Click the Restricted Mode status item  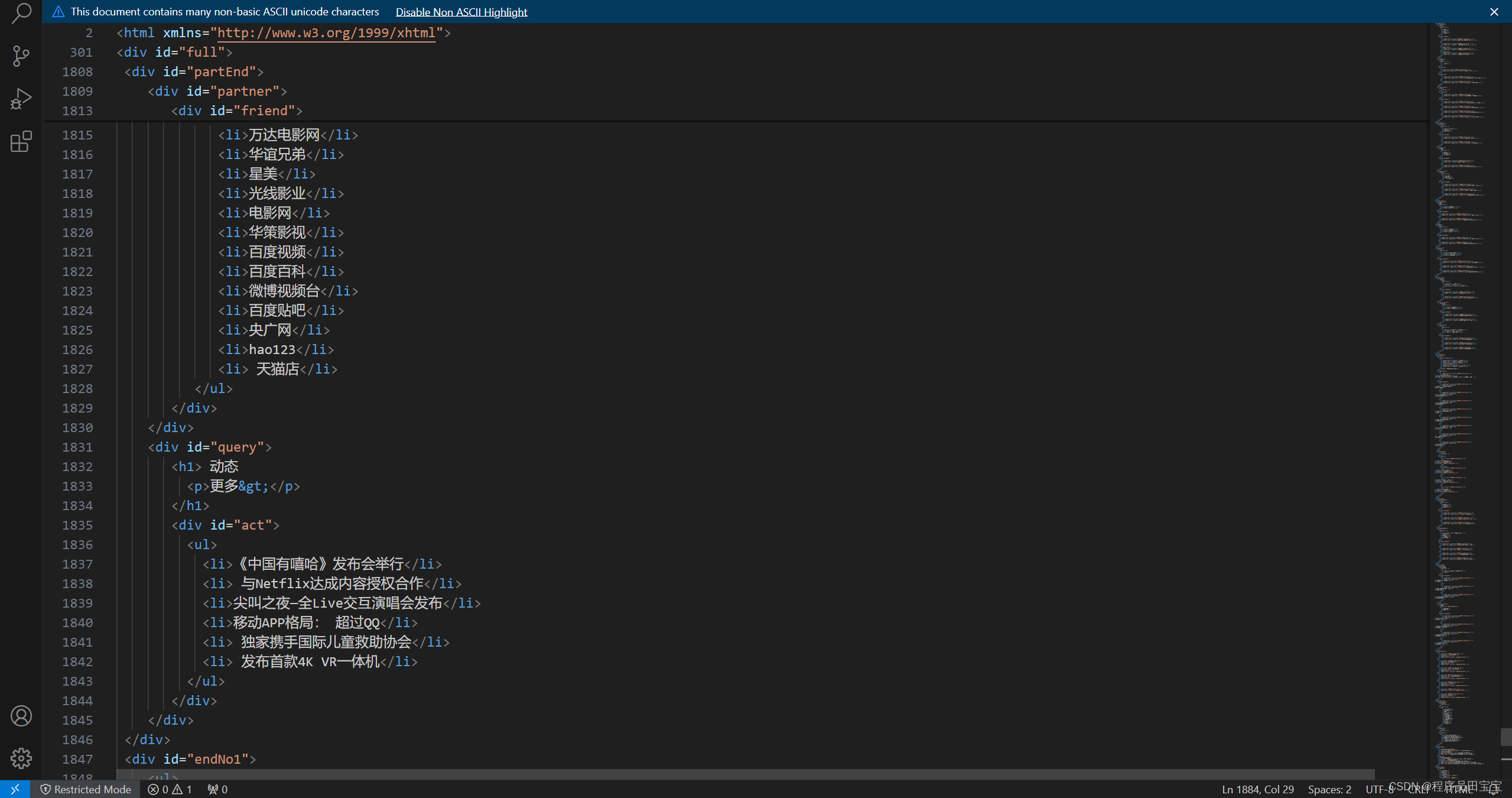[86, 789]
